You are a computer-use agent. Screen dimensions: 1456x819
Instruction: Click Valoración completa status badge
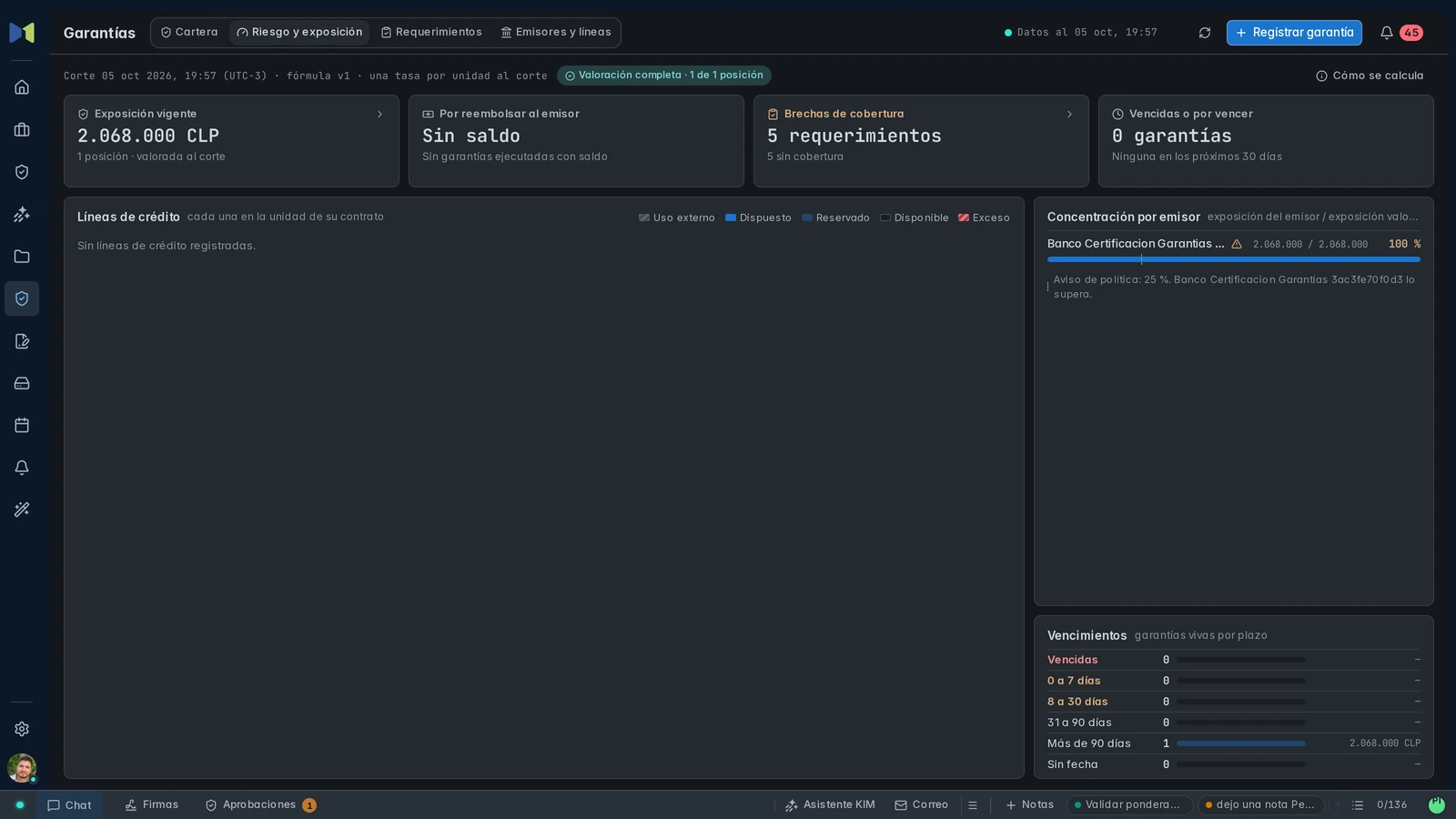(x=664, y=76)
